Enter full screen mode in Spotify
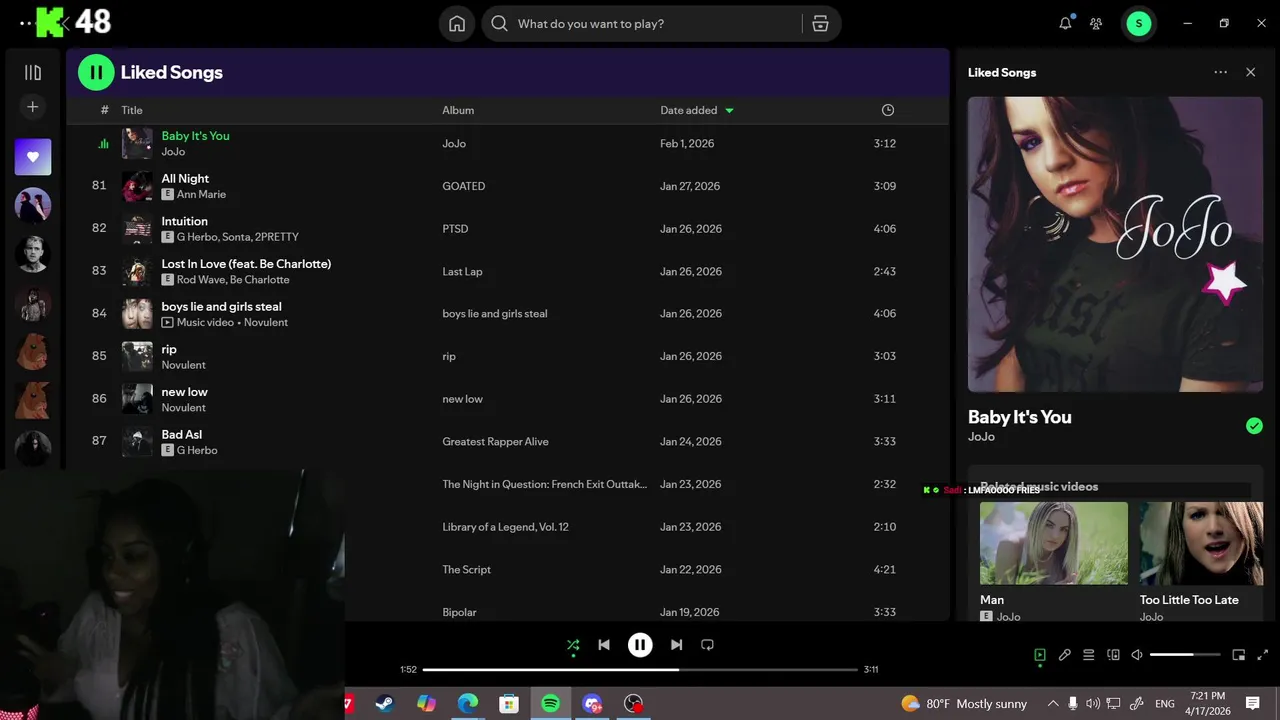Screen dimensions: 1280x720 [x=1262, y=655]
